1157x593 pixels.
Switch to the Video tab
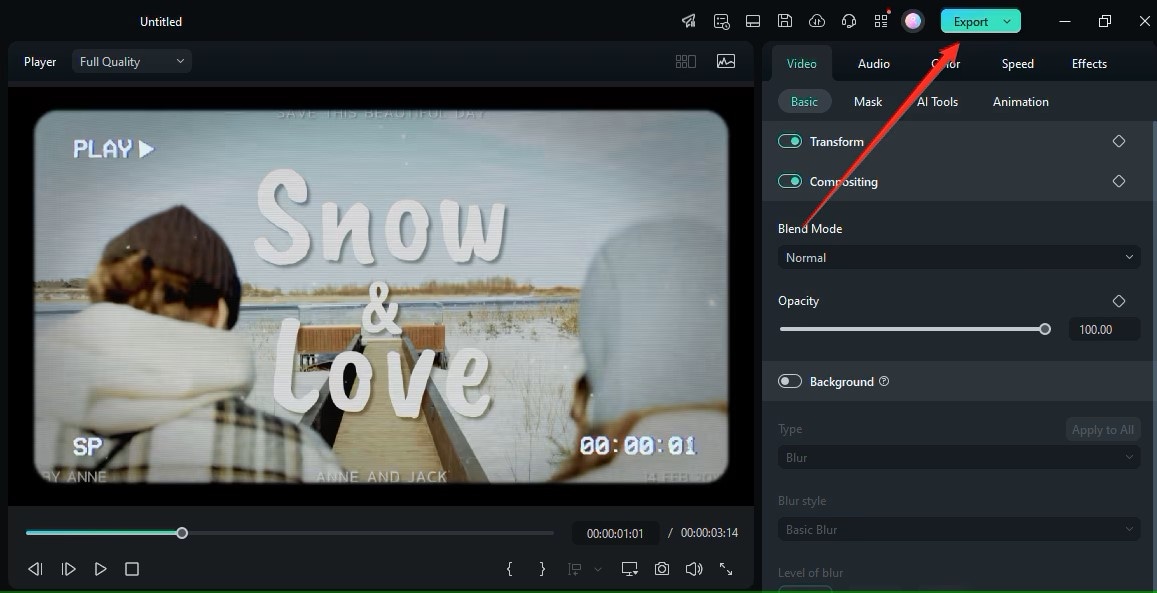click(x=801, y=63)
